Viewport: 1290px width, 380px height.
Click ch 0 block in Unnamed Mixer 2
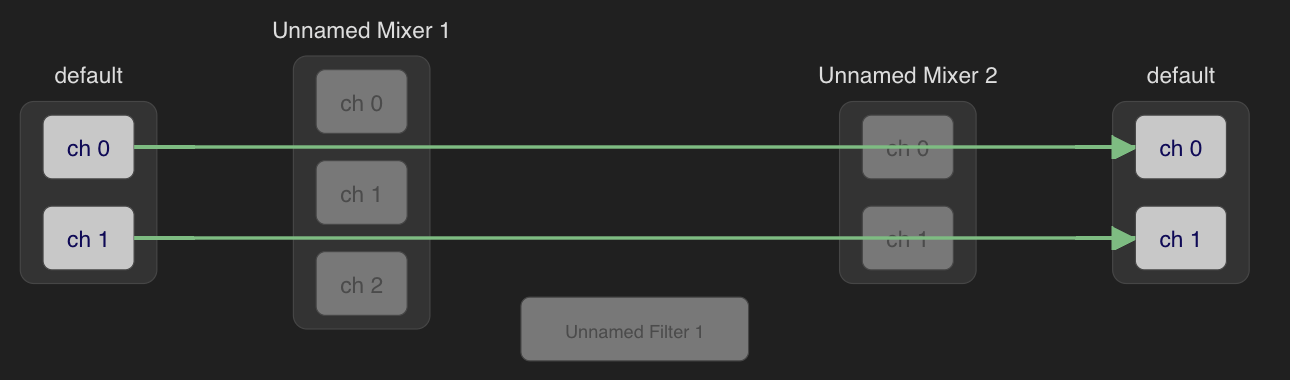[907, 148]
